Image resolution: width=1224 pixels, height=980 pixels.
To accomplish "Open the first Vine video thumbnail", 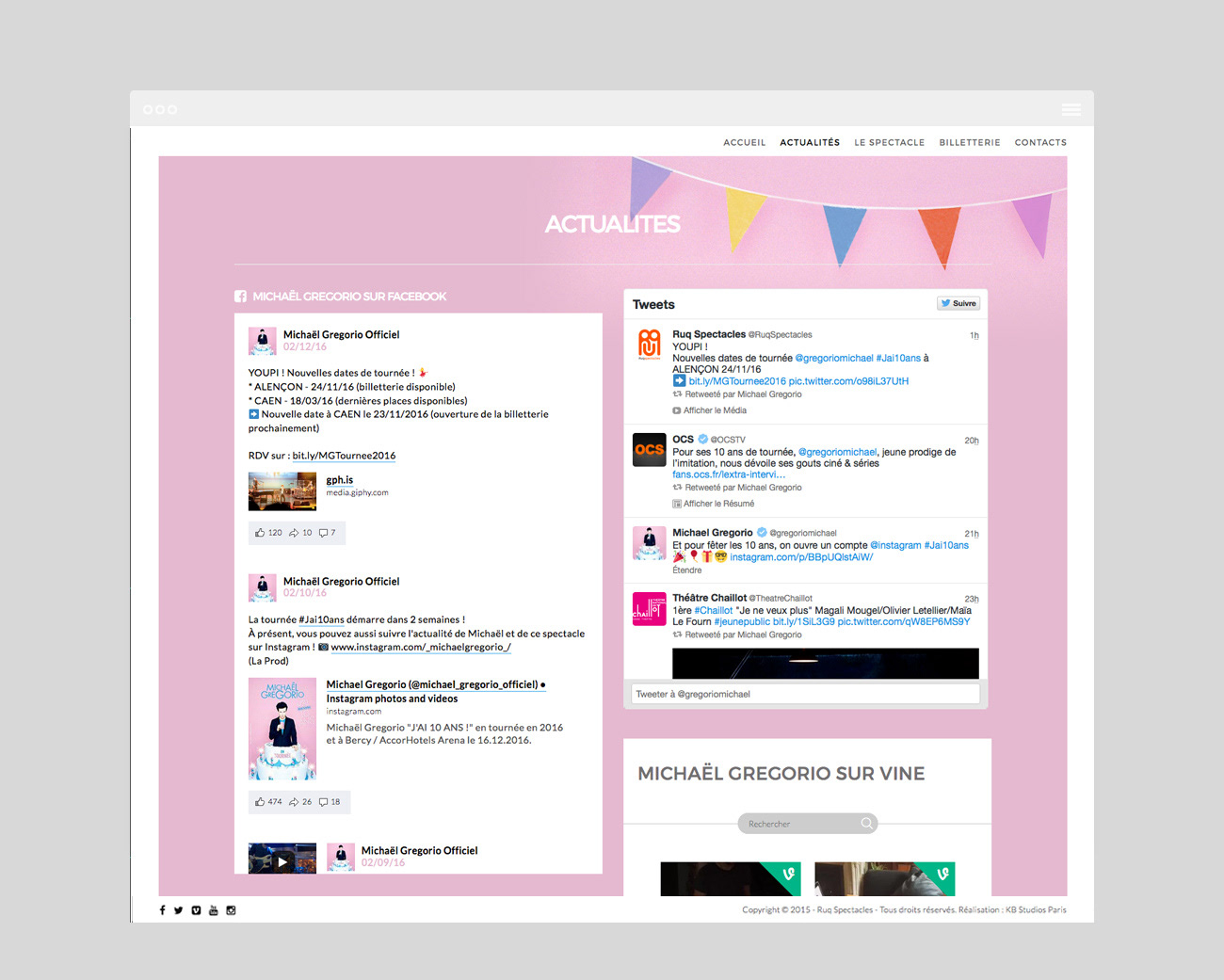I will click(731, 878).
